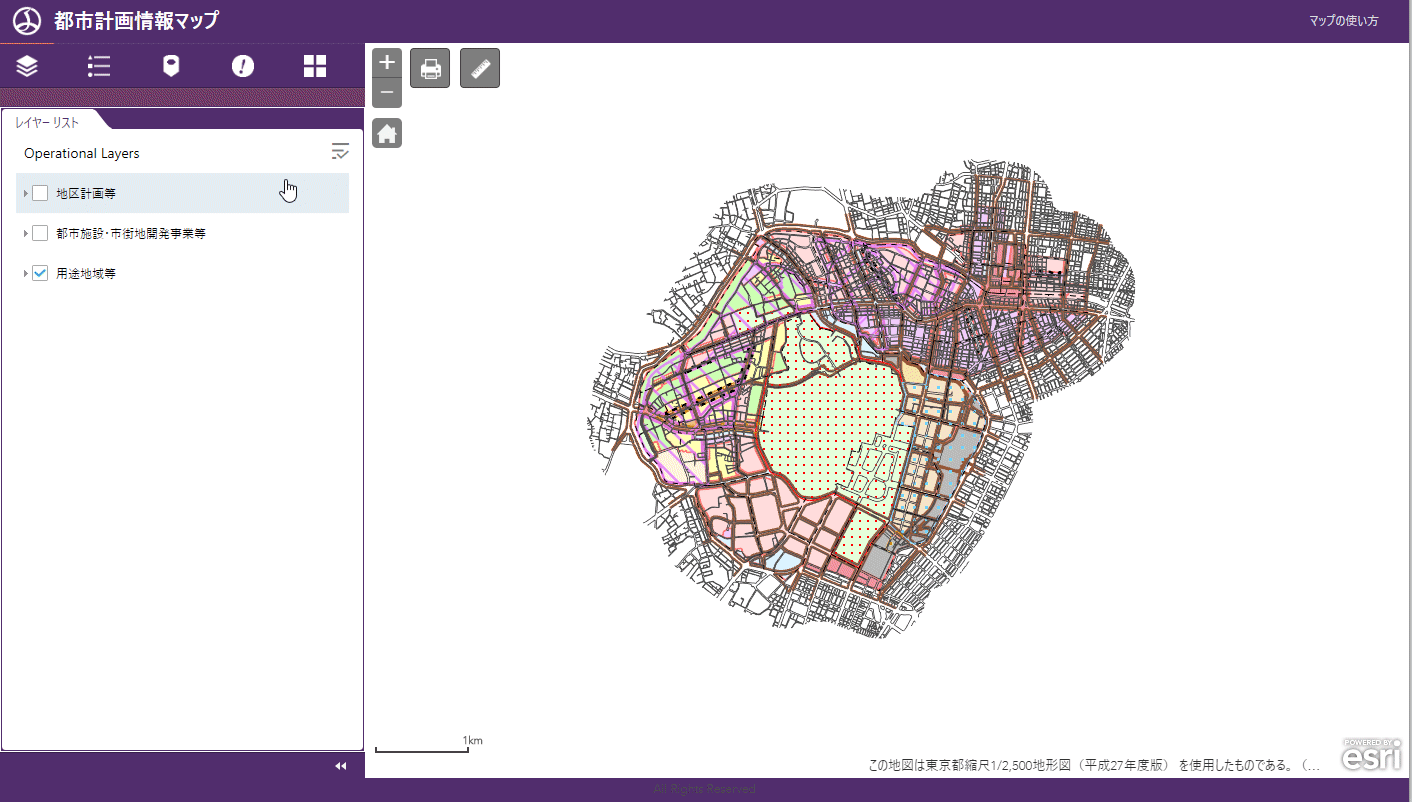Click the Esri logo

click(x=1372, y=757)
